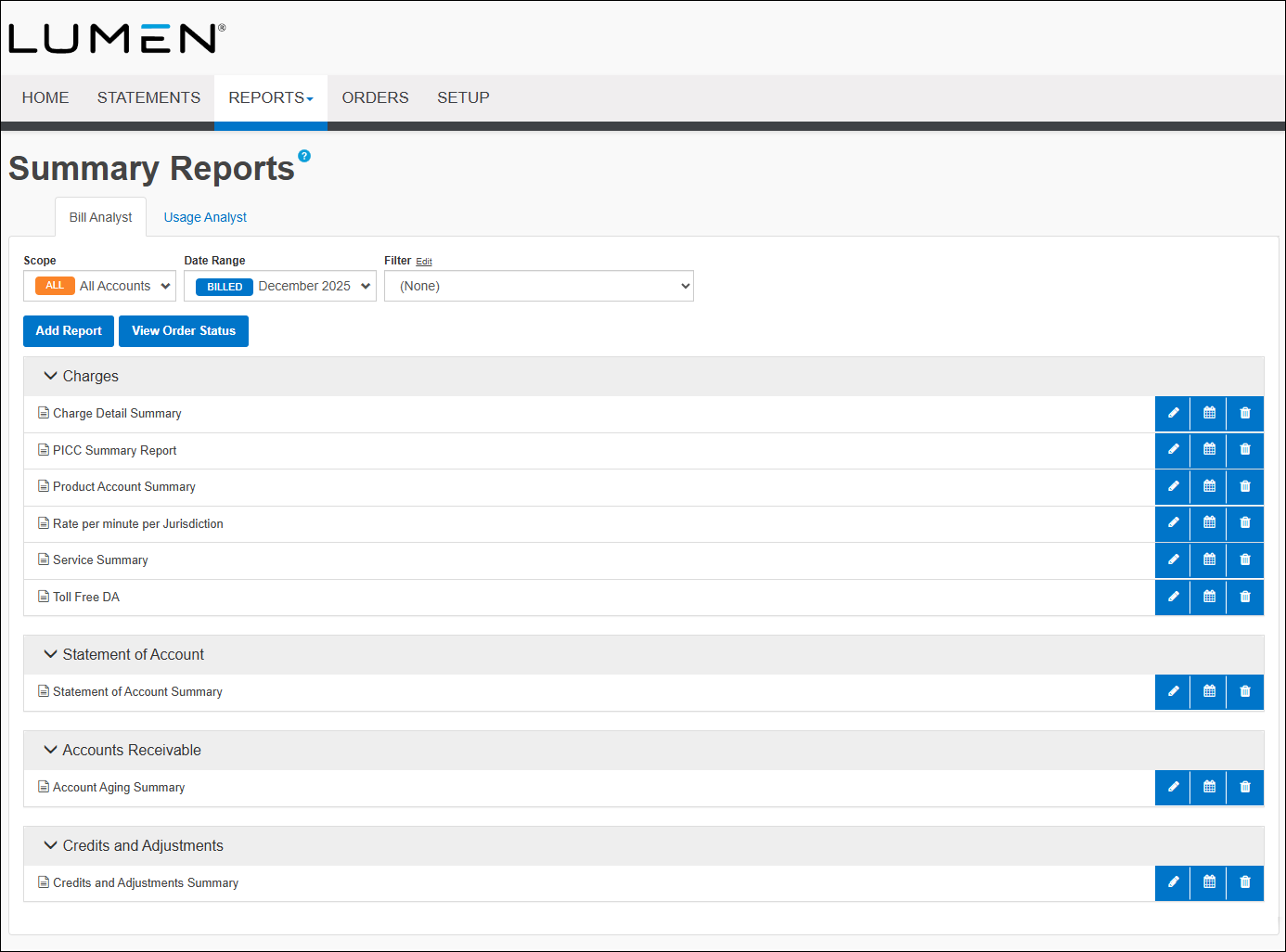
Task: Open the Rate per minute per Jurisdiction report
Action: point(137,523)
